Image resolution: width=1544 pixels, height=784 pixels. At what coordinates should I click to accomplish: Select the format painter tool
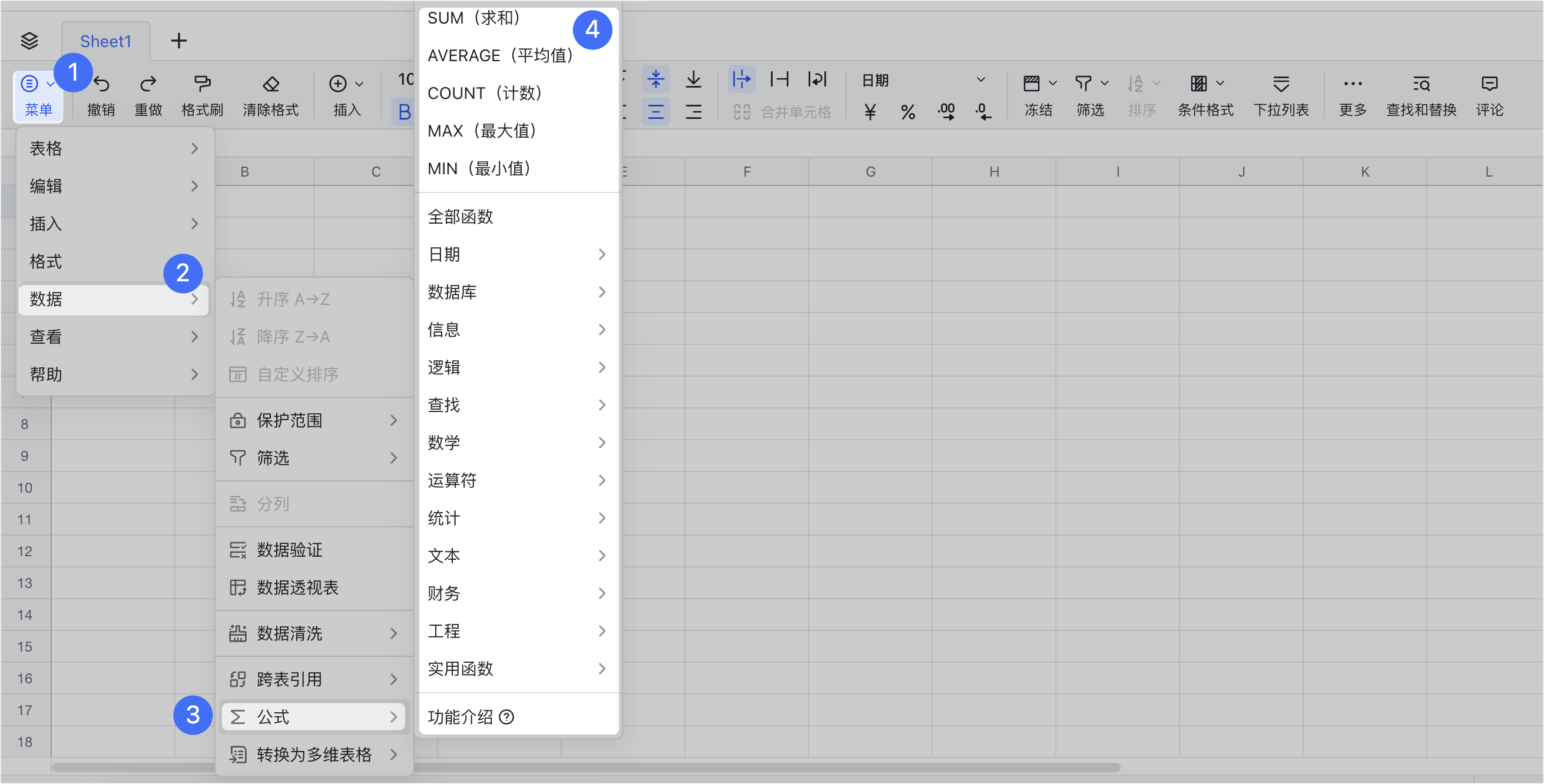202,94
